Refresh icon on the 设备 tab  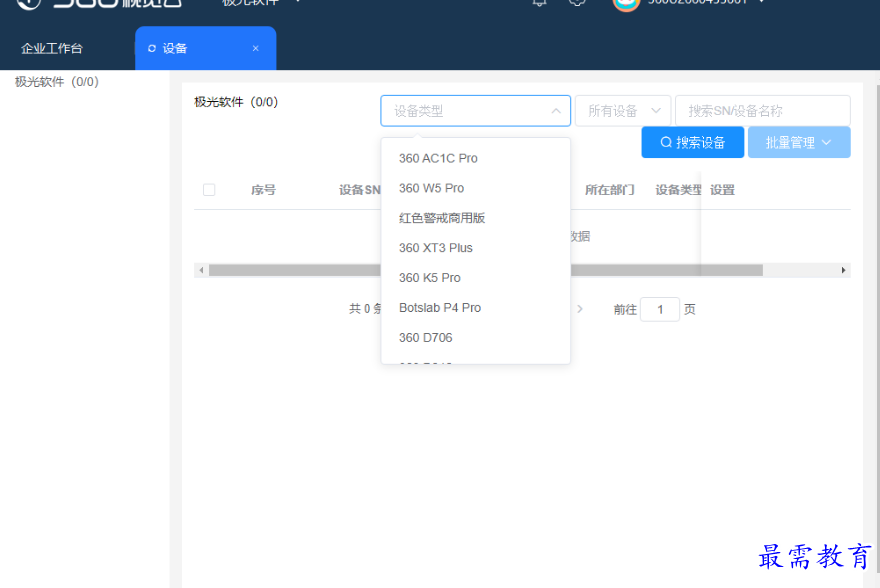[x=152, y=49]
